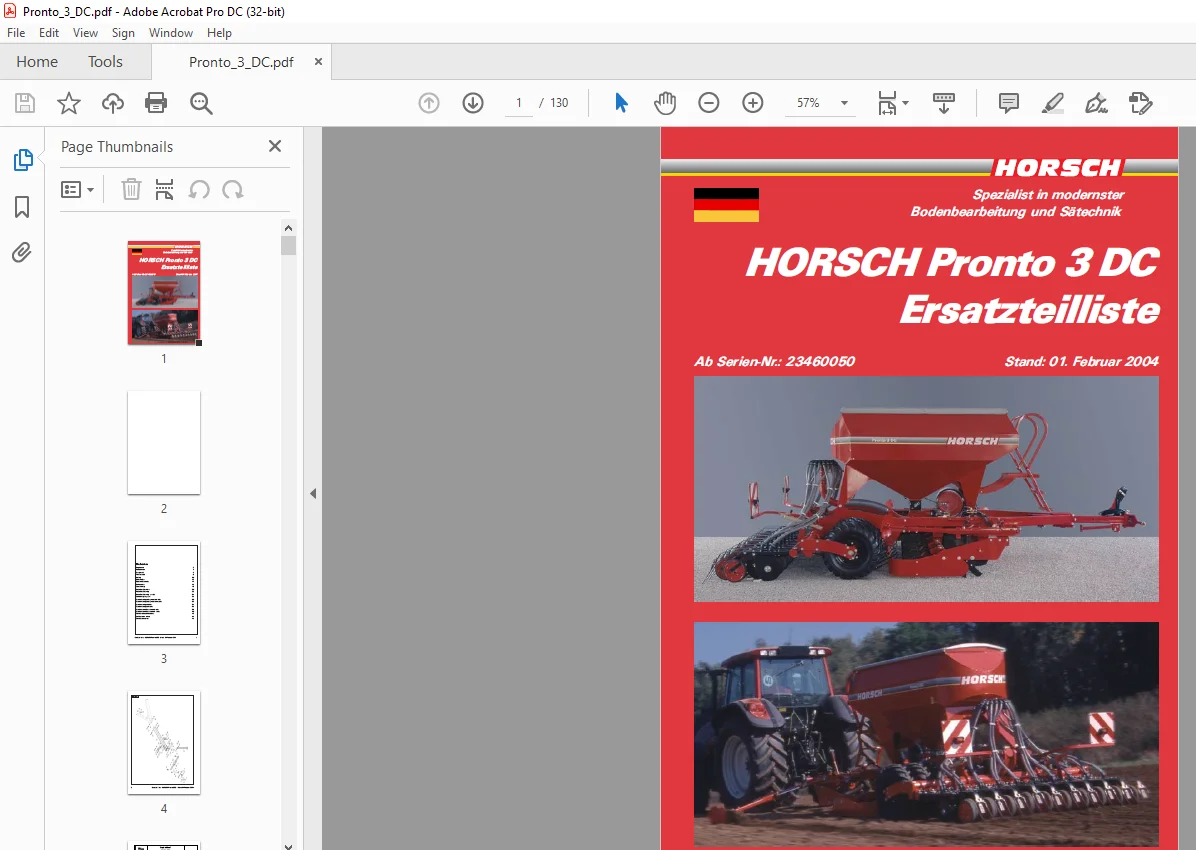Go to previous page with up arrow

pos(429,103)
